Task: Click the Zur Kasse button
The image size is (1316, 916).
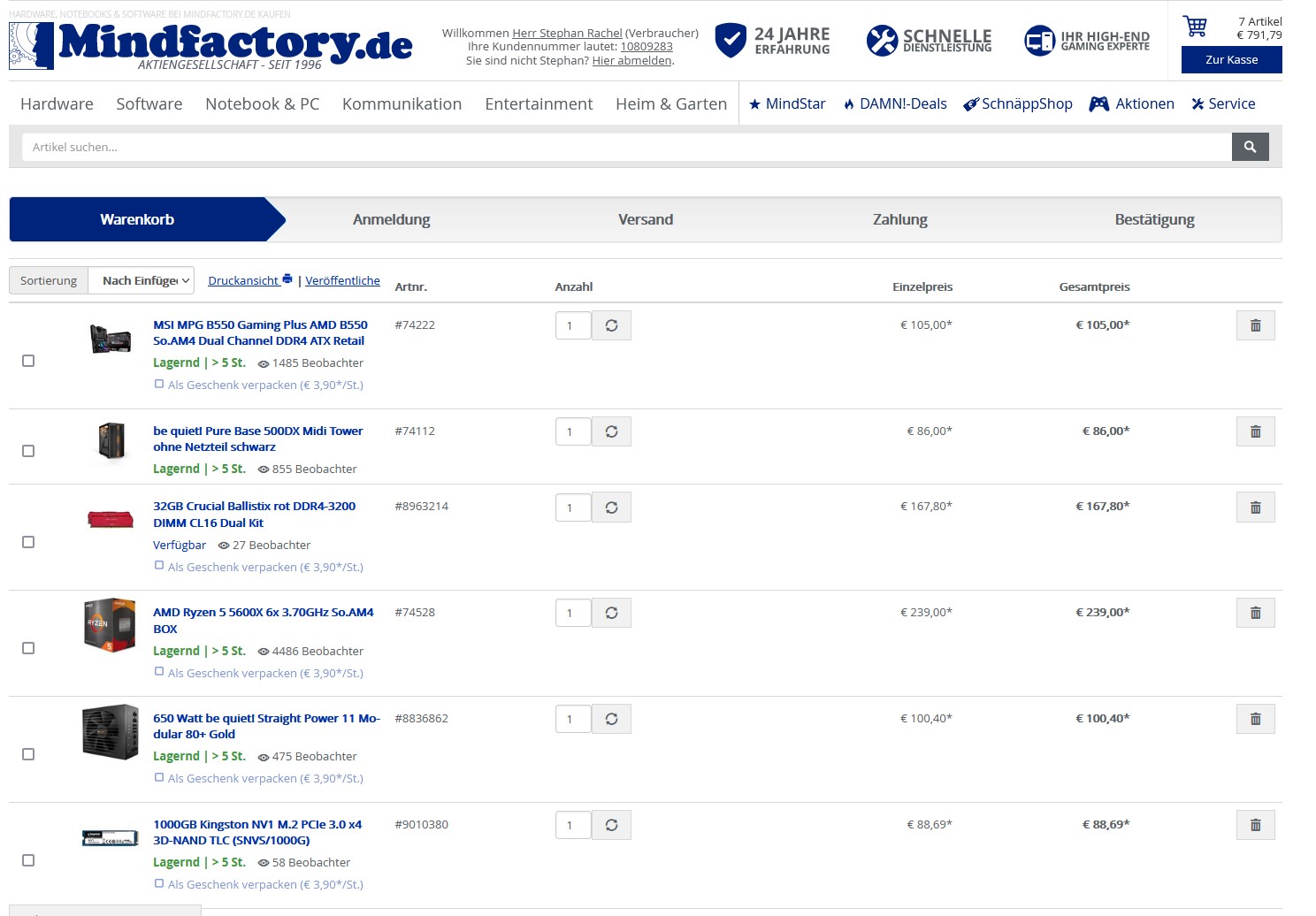Action: click(1232, 59)
